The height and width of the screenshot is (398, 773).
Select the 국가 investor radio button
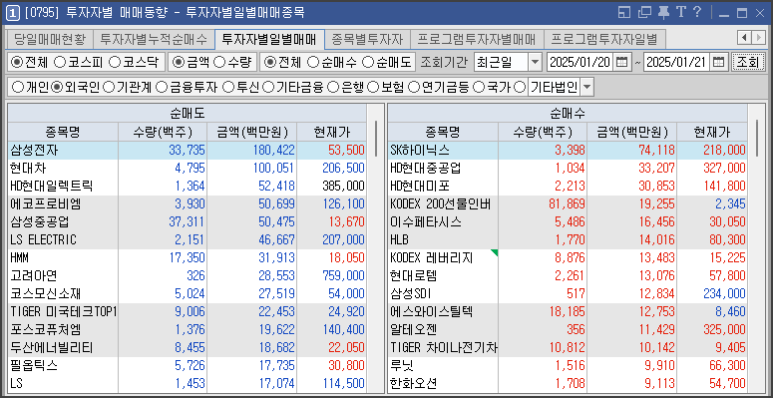tap(478, 88)
